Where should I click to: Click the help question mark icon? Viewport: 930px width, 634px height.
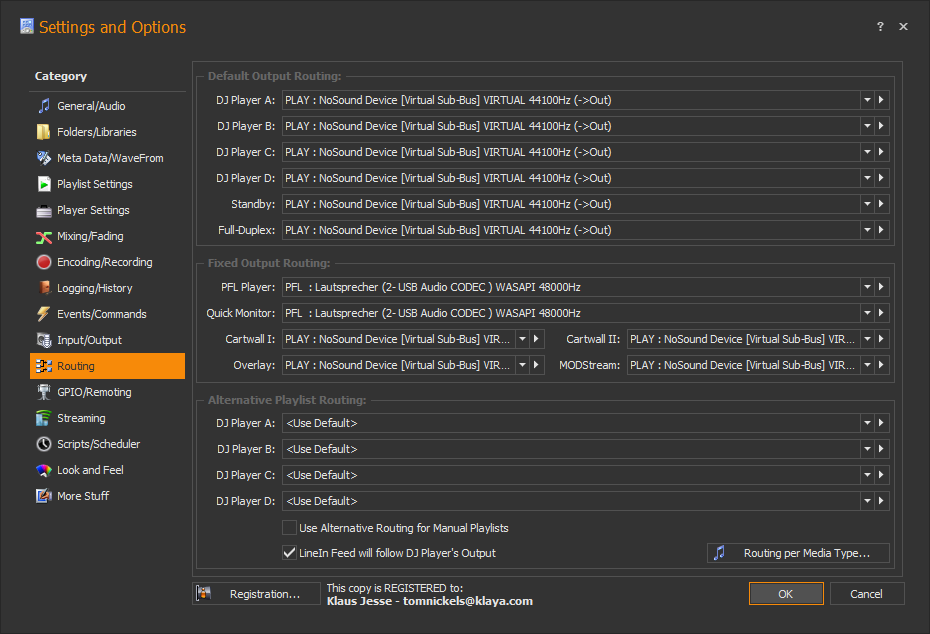tap(880, 27)
